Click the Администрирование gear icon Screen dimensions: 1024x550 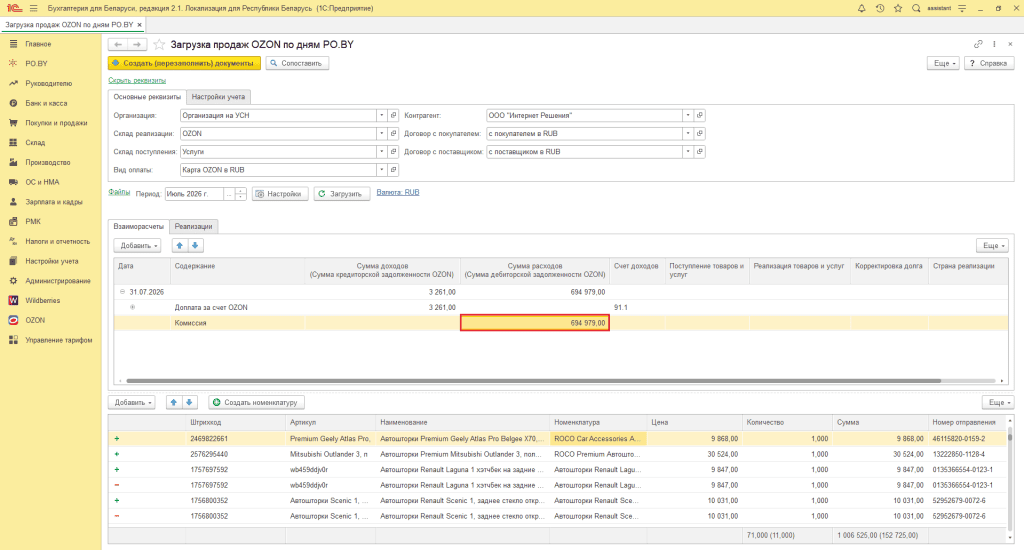[13, 281]
